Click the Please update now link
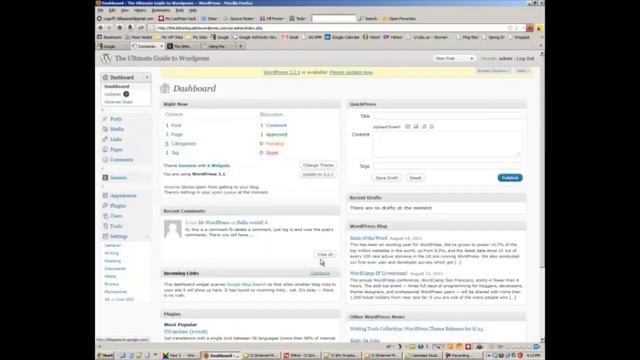 coord(351,72)
